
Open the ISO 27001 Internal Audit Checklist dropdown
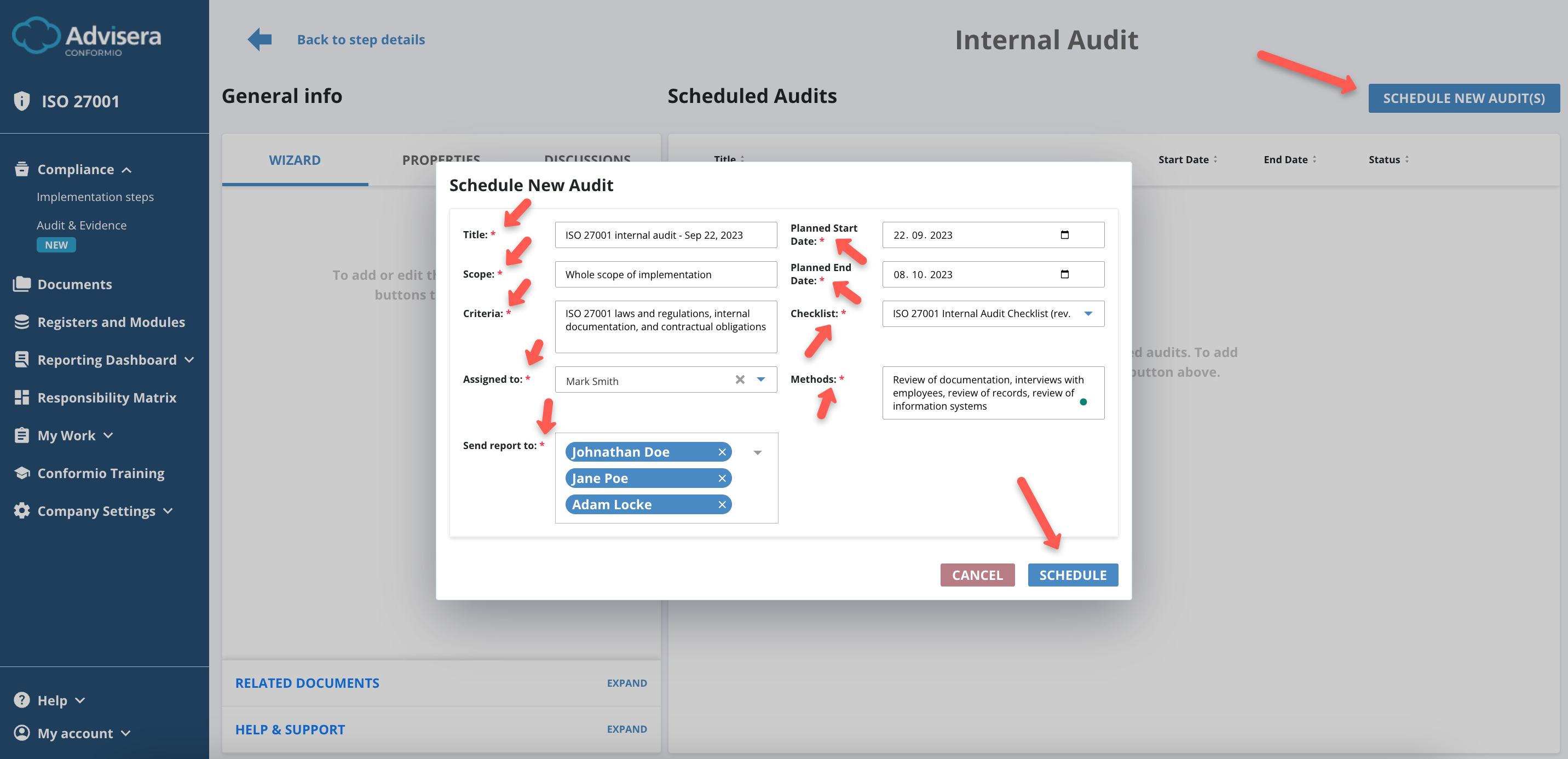pyautogui.click(x=1089, y=314)
